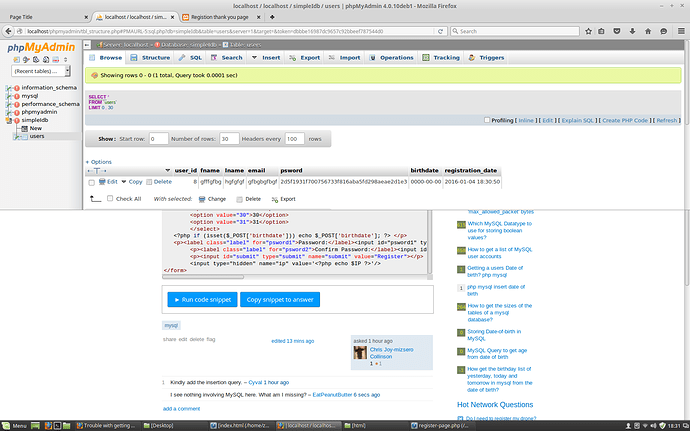Click the simpleldb database icon in tree
The height and width of the screenshot is (431, 690).
17,120
